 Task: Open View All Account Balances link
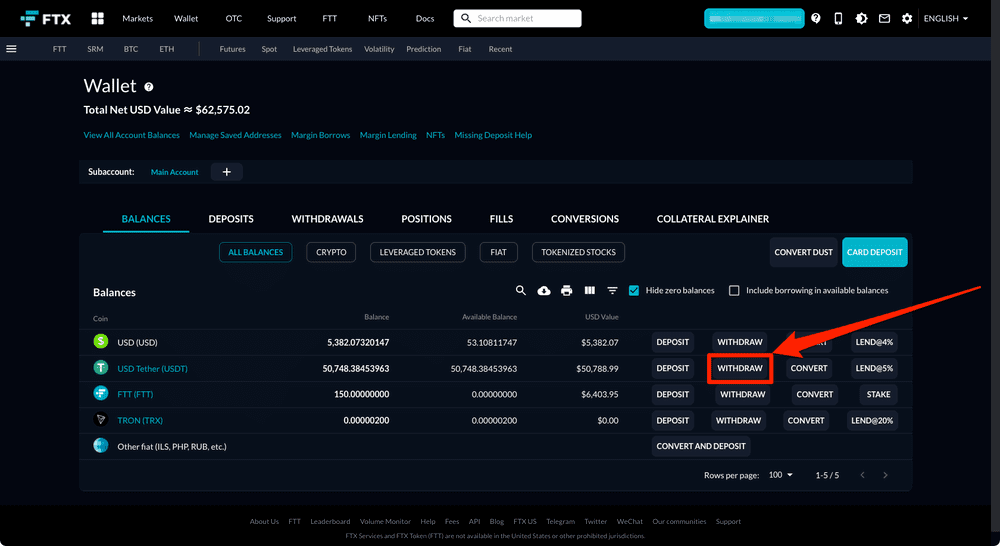[131, 135]
